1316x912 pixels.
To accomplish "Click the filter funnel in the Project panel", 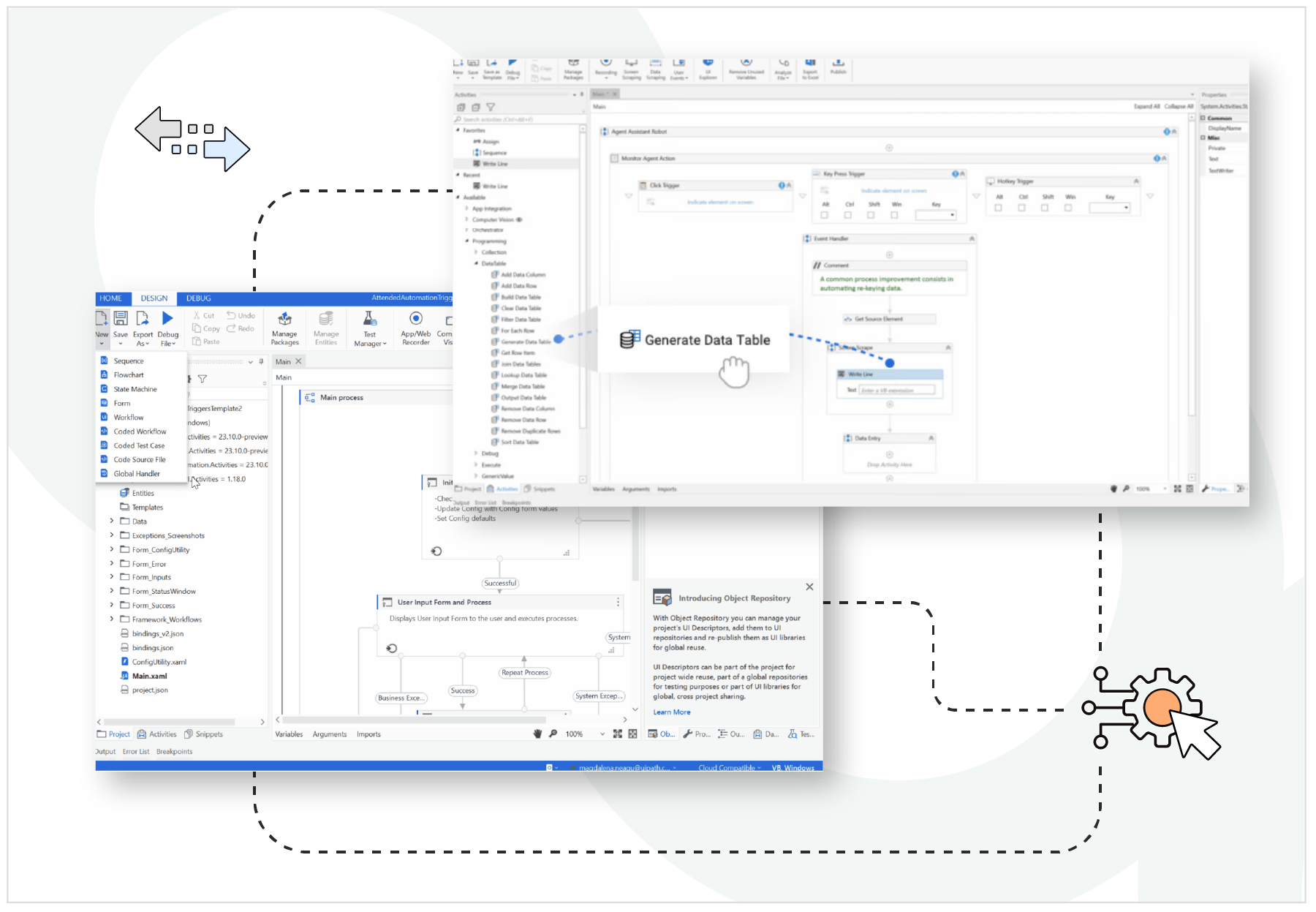I will click(203, 379).
